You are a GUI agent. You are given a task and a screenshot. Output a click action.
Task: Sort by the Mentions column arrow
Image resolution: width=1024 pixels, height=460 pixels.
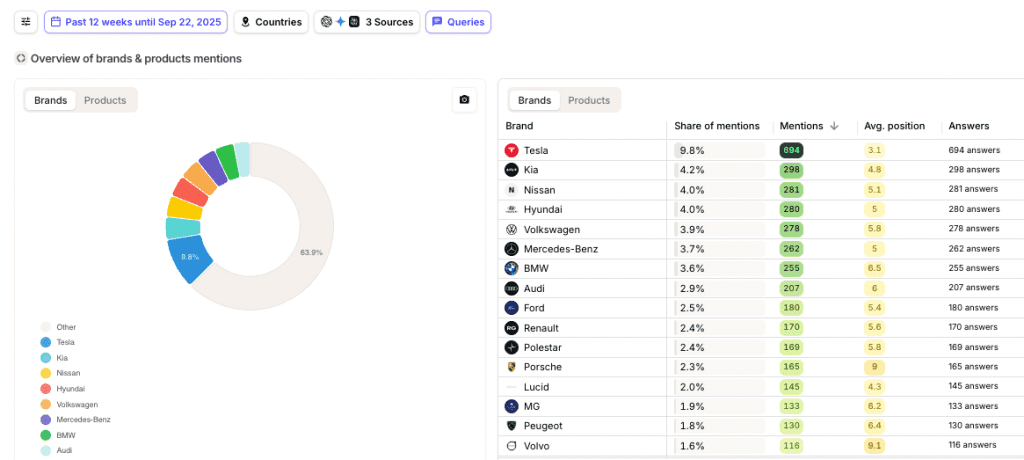click(x=834, y=126)
